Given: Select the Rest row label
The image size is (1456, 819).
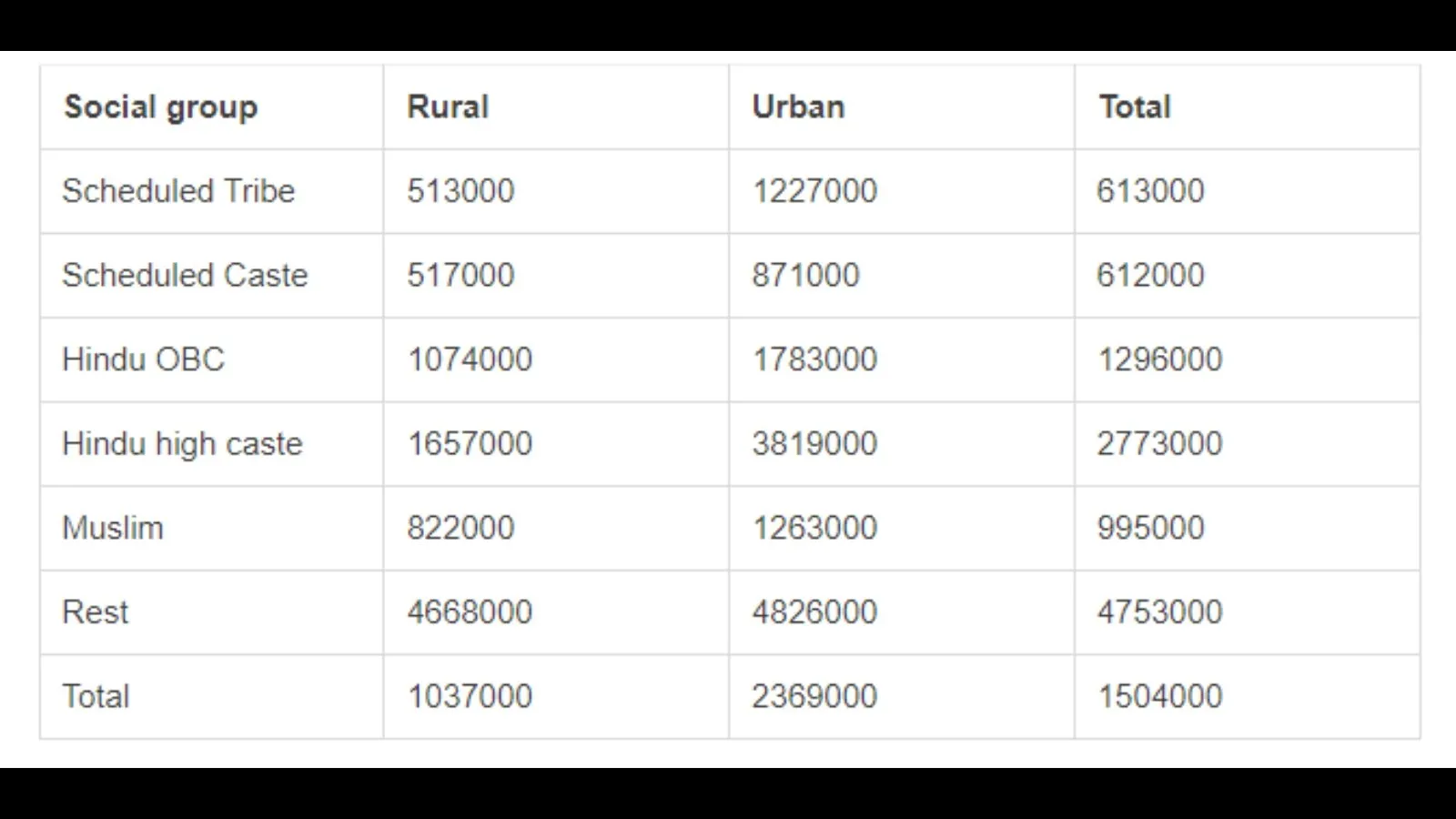Looking at the screenshot, I should (94, 612).
